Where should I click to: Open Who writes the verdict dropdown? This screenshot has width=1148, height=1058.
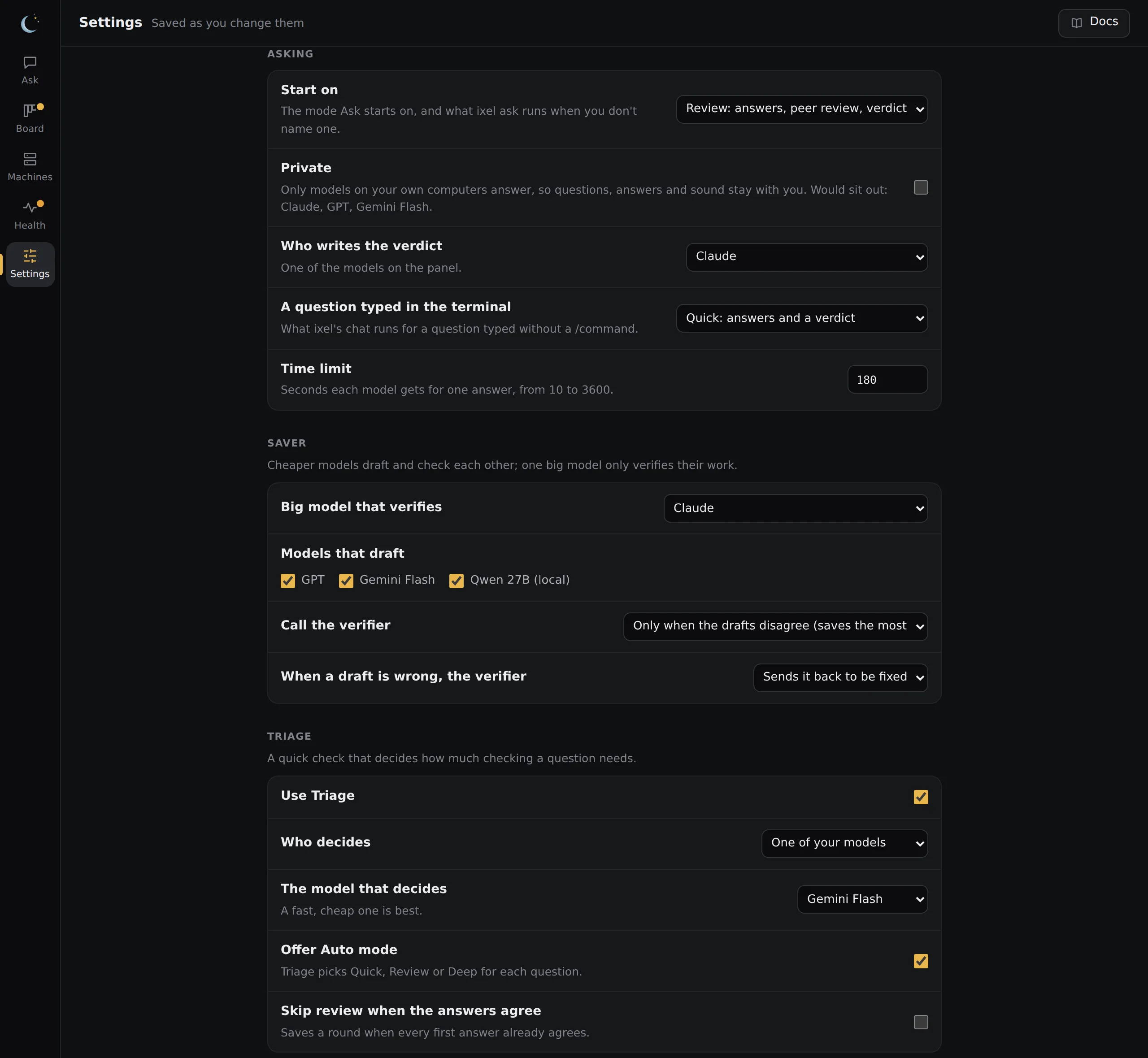pos(807,257)
